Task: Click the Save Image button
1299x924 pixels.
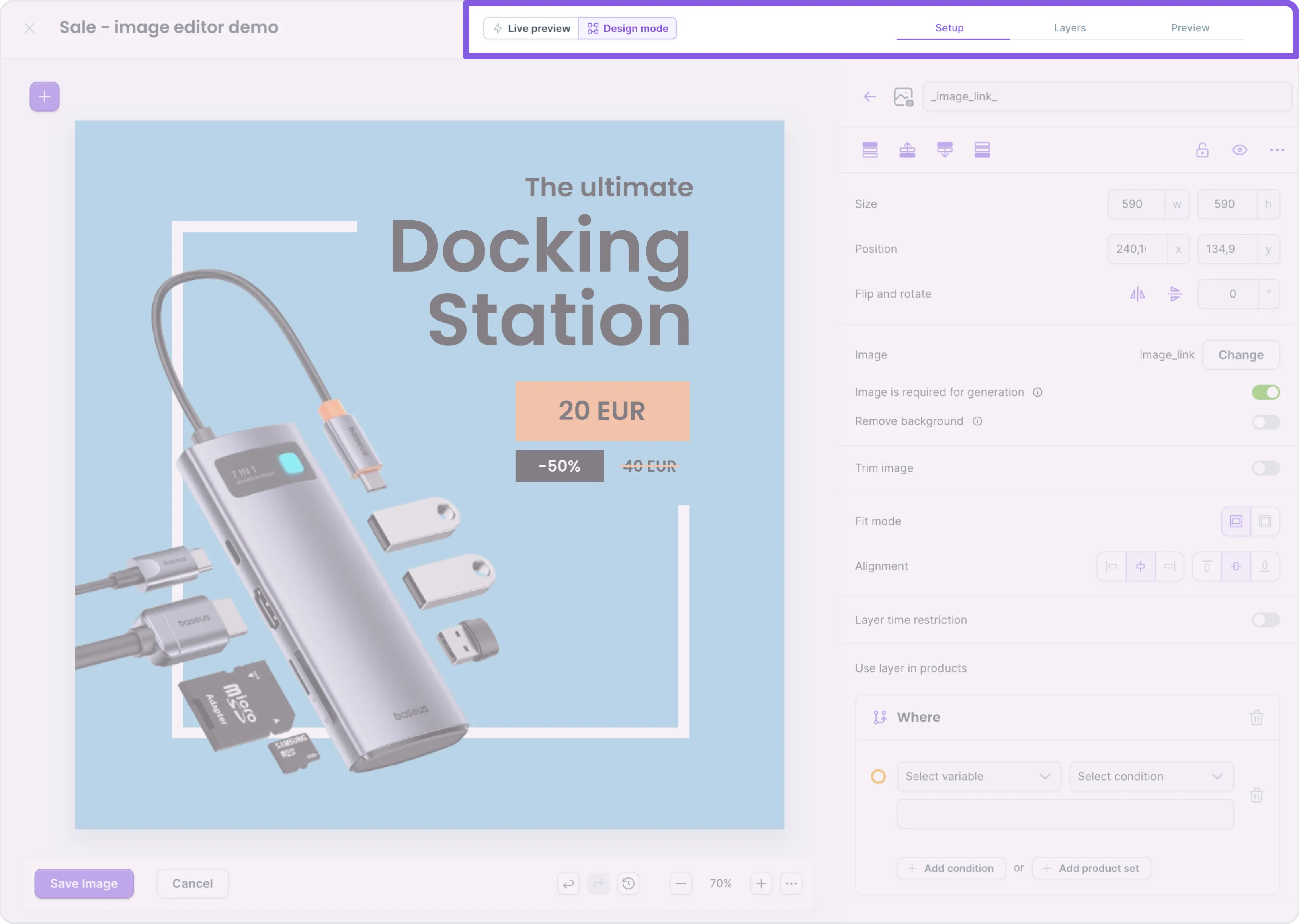Action: pyautogui.click(x=84, y=883)
